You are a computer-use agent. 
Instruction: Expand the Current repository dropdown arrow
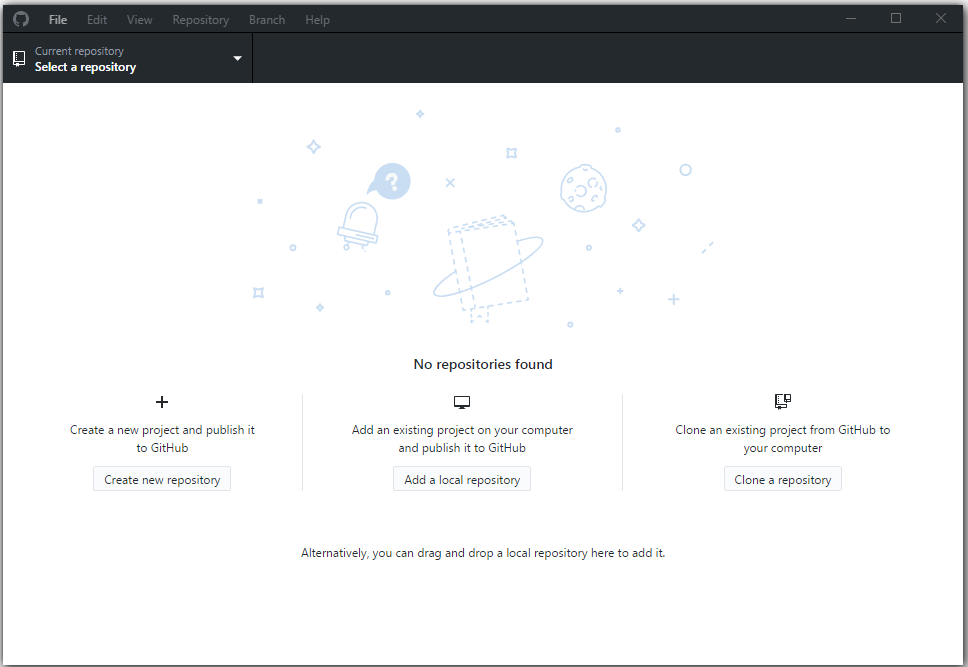pyautogui.click(x=238, y=58)
